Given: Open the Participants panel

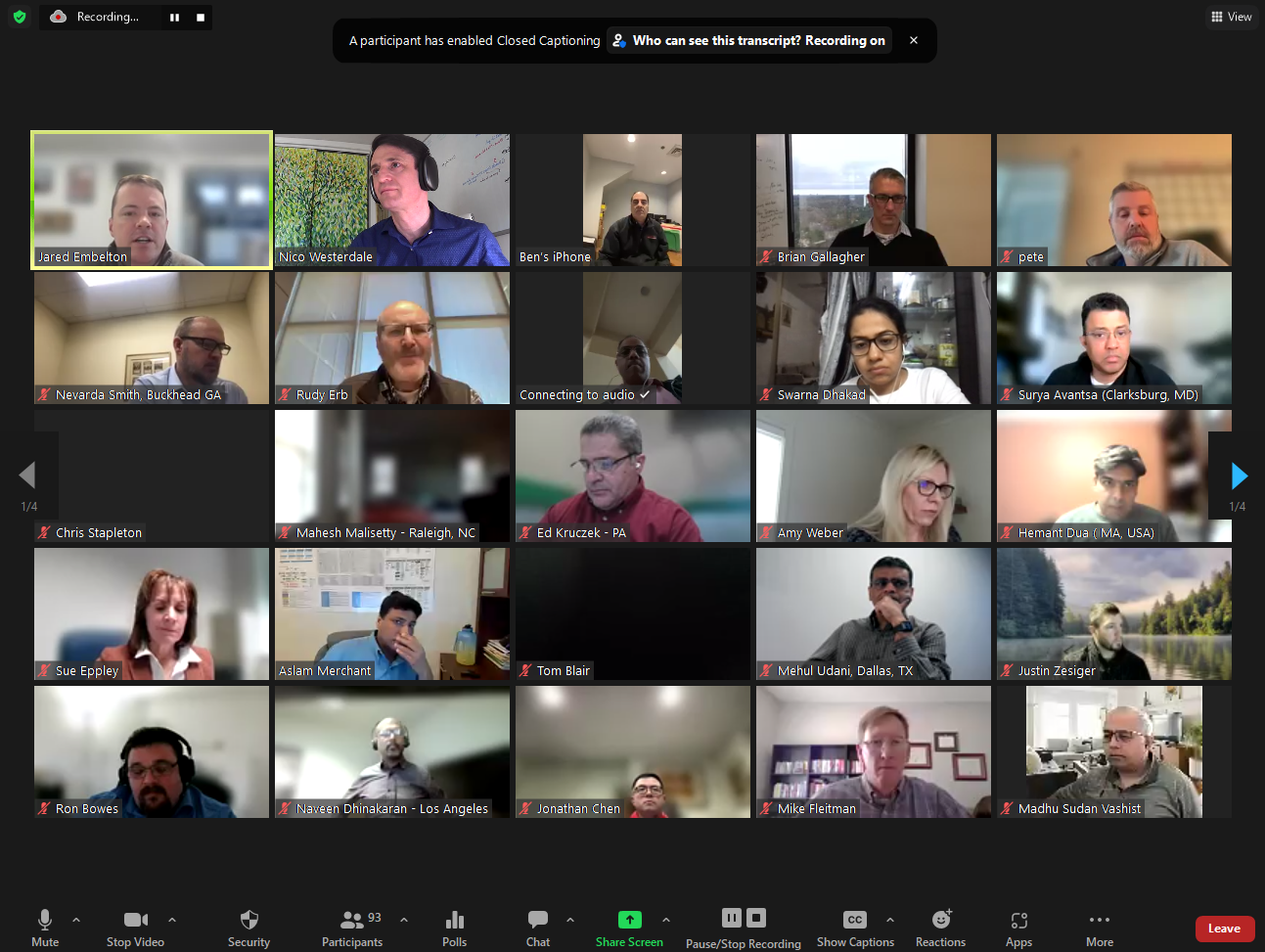Looking at the screenshot, I should [352, 928].
